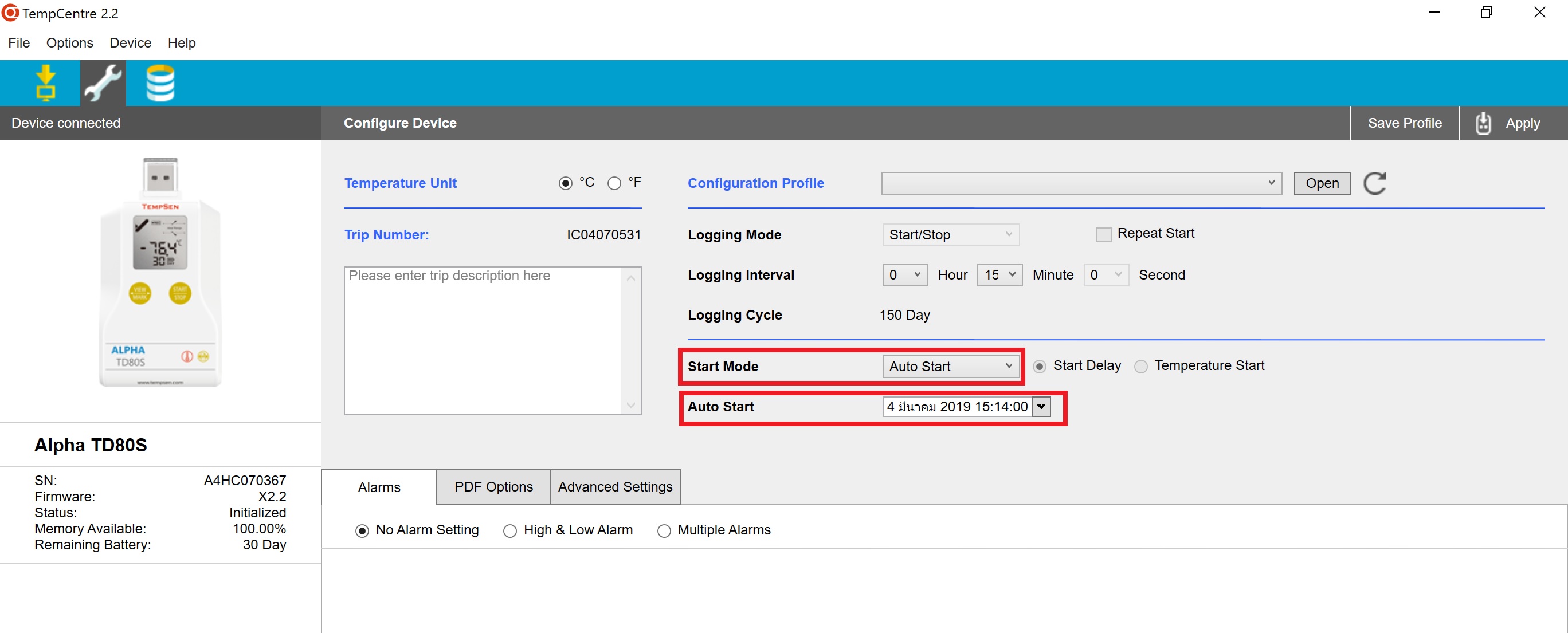The width and height of the screenshot is (1568, 633).
Task: Choose the Temperature Start option
Action: pyautogui.click(x=1140, y=367)
